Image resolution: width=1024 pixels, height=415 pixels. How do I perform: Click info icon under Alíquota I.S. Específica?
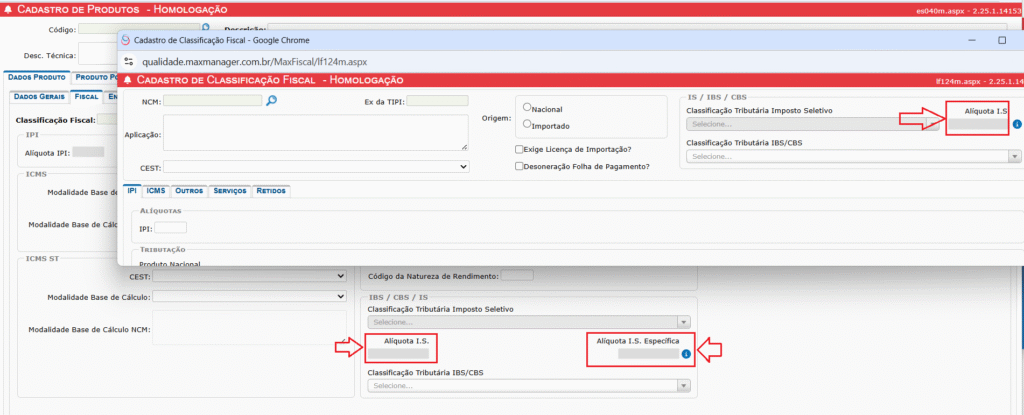pos(687,354)
